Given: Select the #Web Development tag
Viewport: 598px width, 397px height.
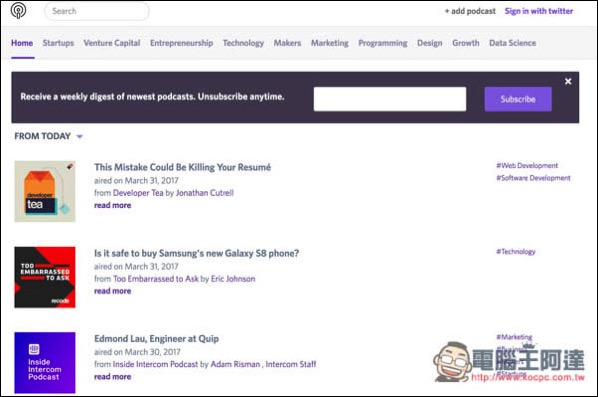Looking at the screenshot, I should tap(527, 166).
